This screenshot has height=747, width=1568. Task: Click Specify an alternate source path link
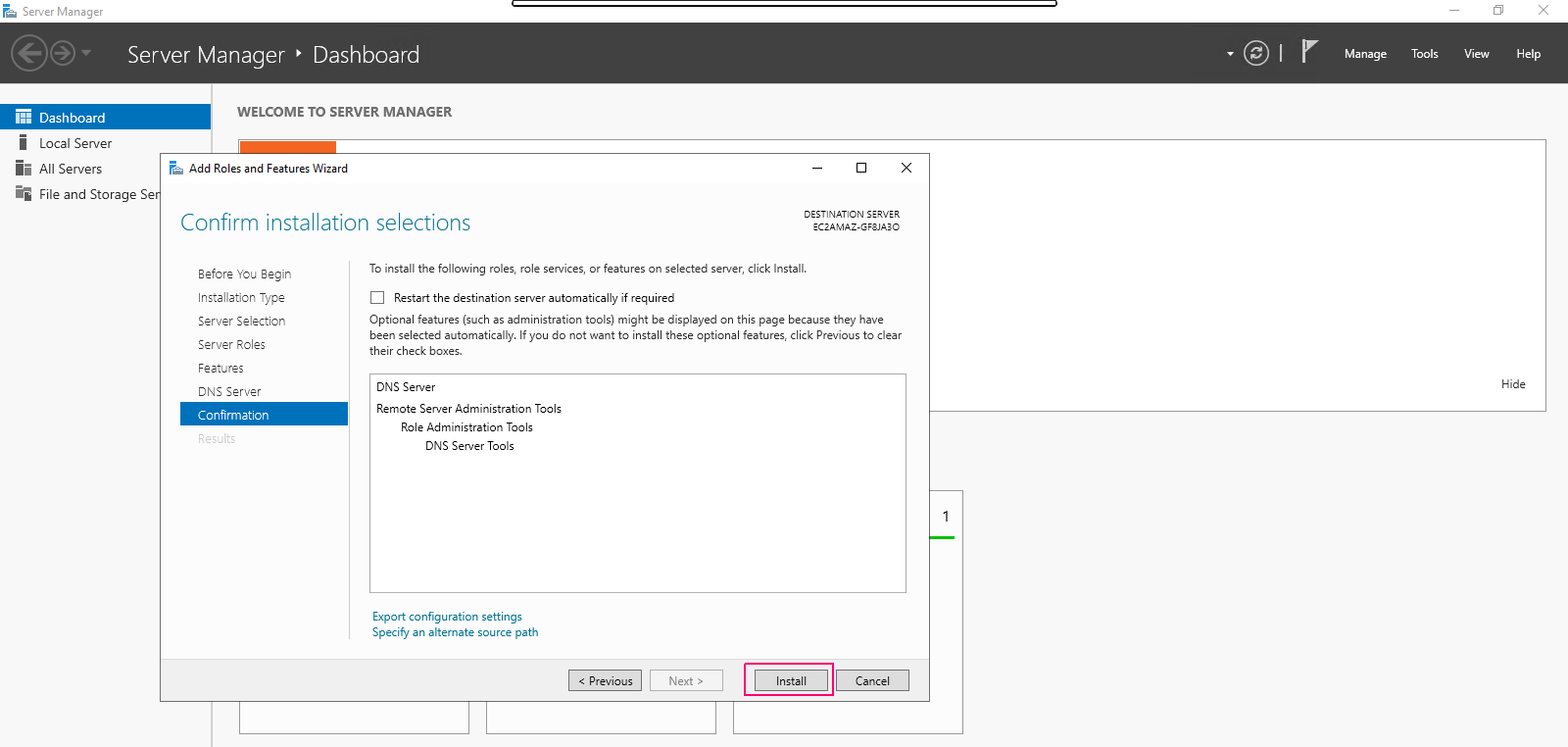click(455, 632)
